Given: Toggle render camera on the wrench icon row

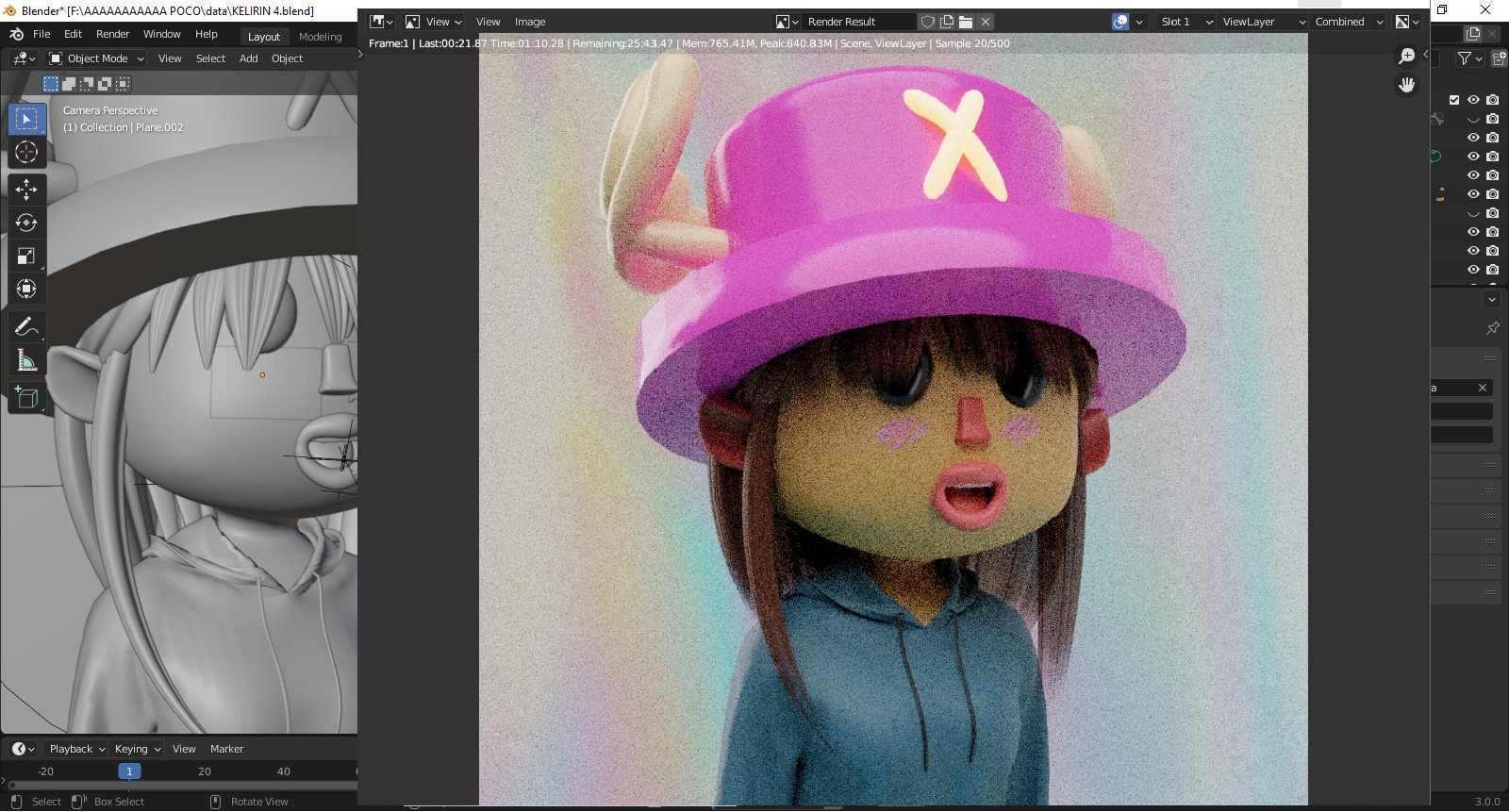Looking at the screenshot, I should click(x=1492, y=119).
